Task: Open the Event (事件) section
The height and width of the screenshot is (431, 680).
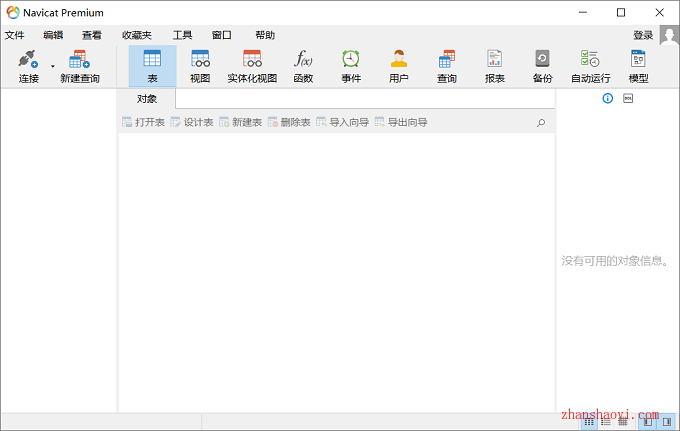Action: (351, 66)
